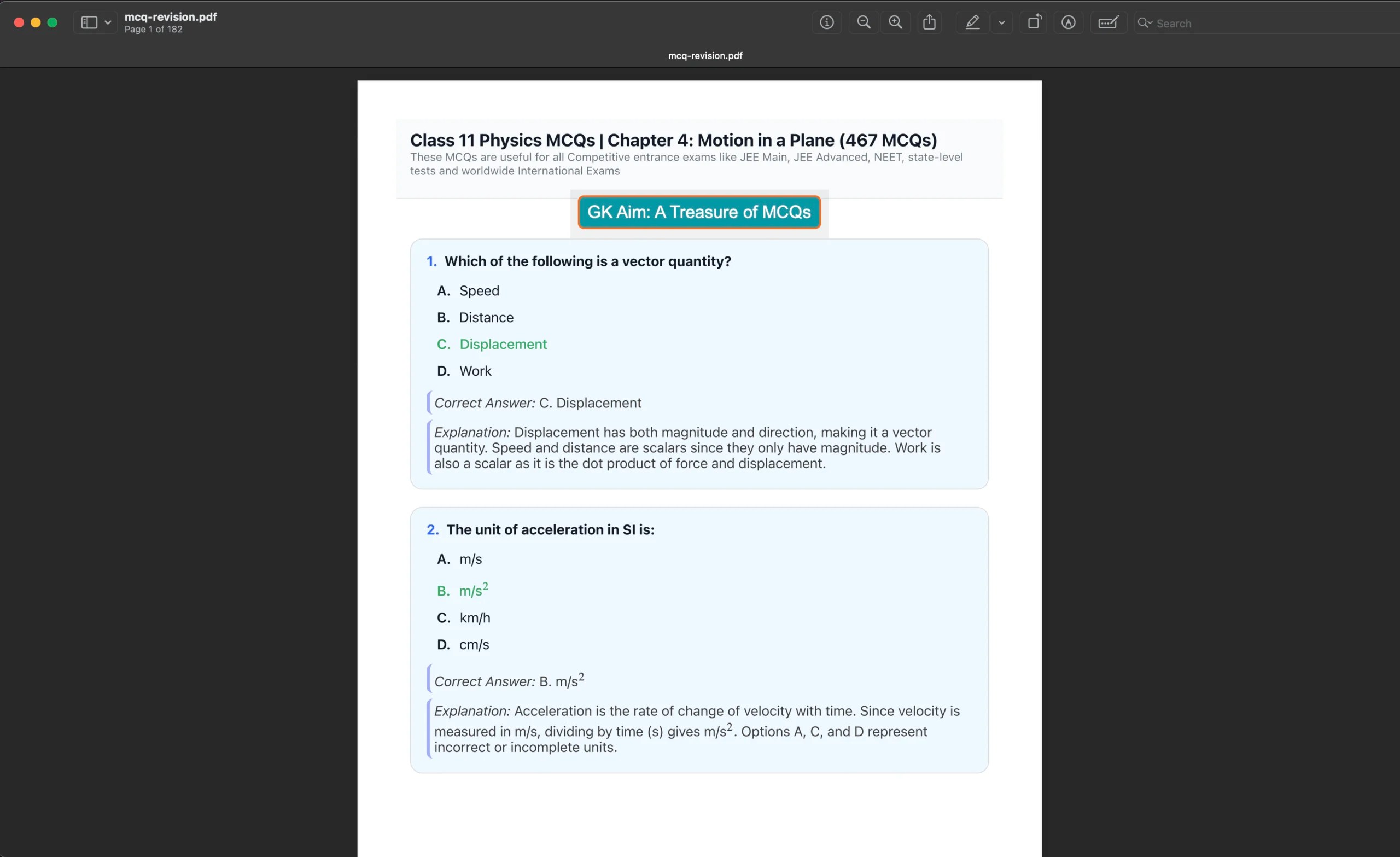Viewport: 1400px width, 857px height.
Task: Click the green full-screen window button
Action: point(52,22)
